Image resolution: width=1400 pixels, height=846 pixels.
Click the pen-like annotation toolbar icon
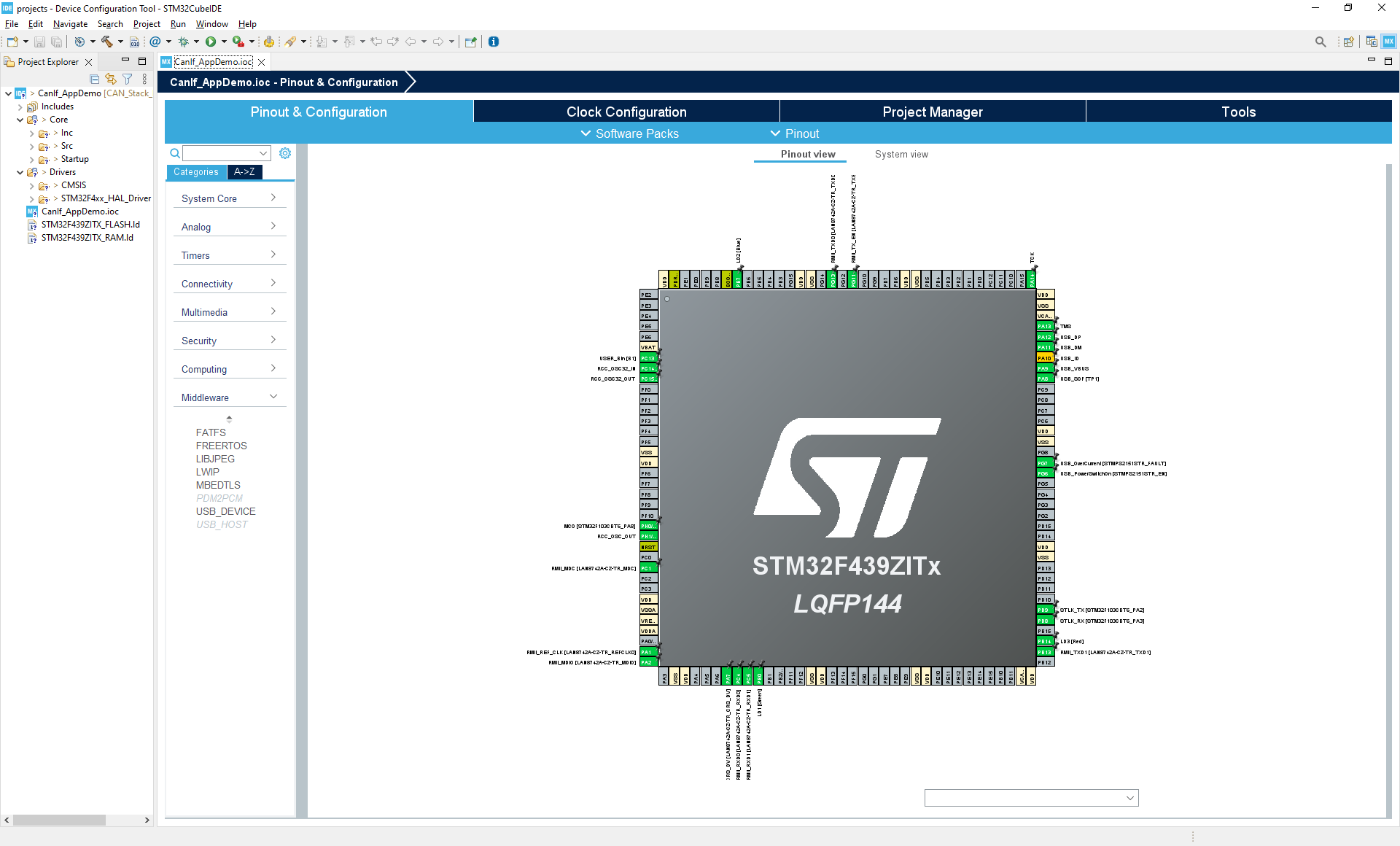click(290, 42)
